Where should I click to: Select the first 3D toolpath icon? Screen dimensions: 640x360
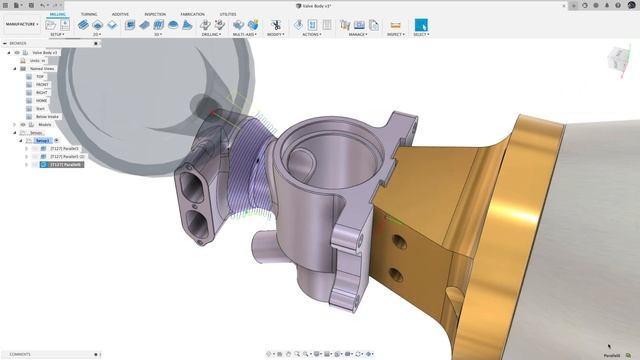pyautogui.click(x=130, y=25)
